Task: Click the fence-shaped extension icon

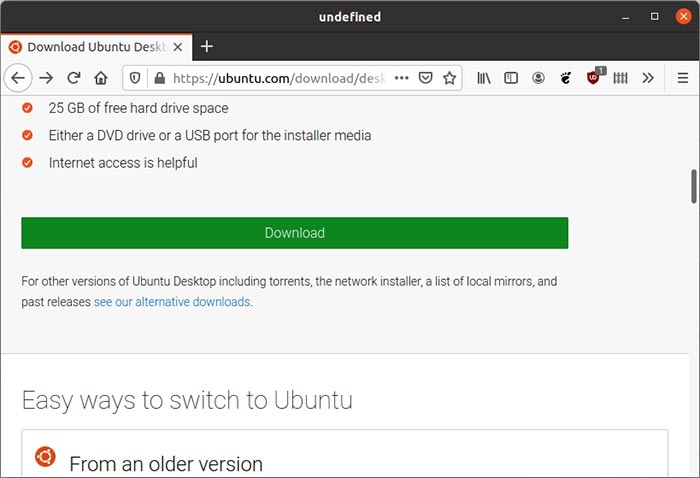Action: click(x=621, y=78)
